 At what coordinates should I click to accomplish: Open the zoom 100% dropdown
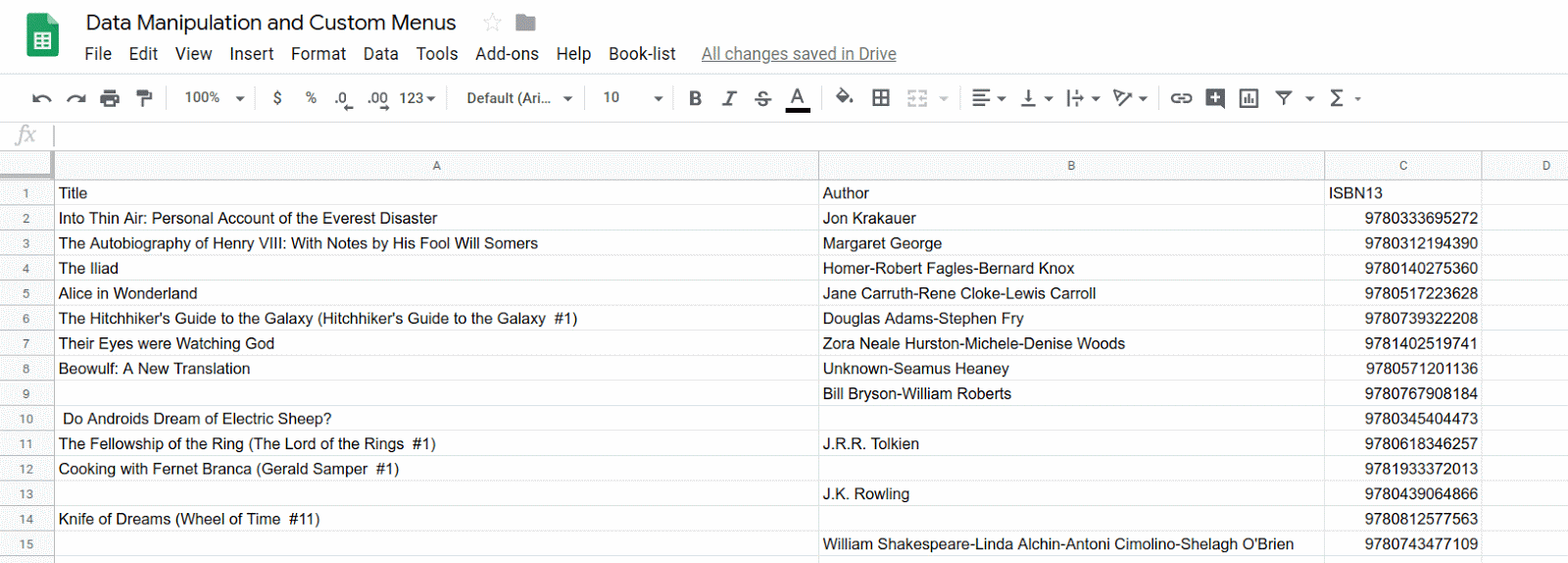(214, 98)
